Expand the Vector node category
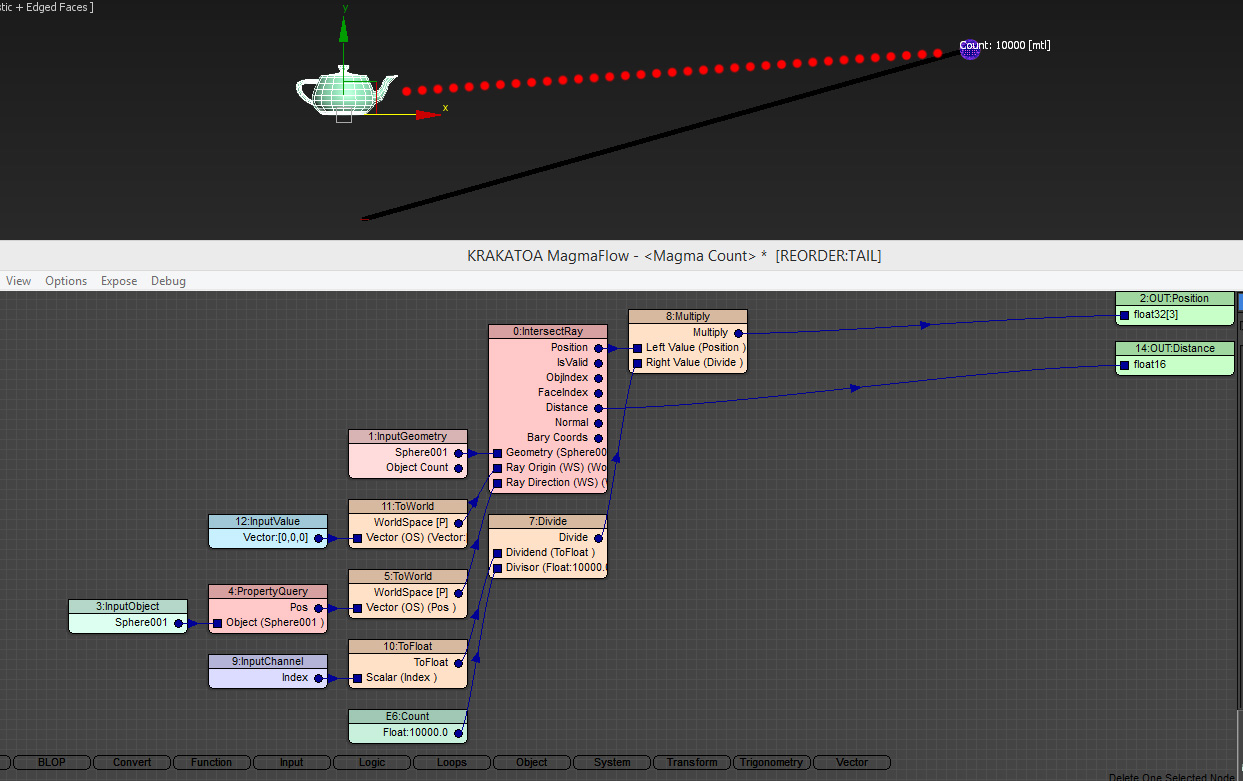Image resolution: width=1243 pixels, height=781 pixels. pyautogui.click(x=852, y=762)
